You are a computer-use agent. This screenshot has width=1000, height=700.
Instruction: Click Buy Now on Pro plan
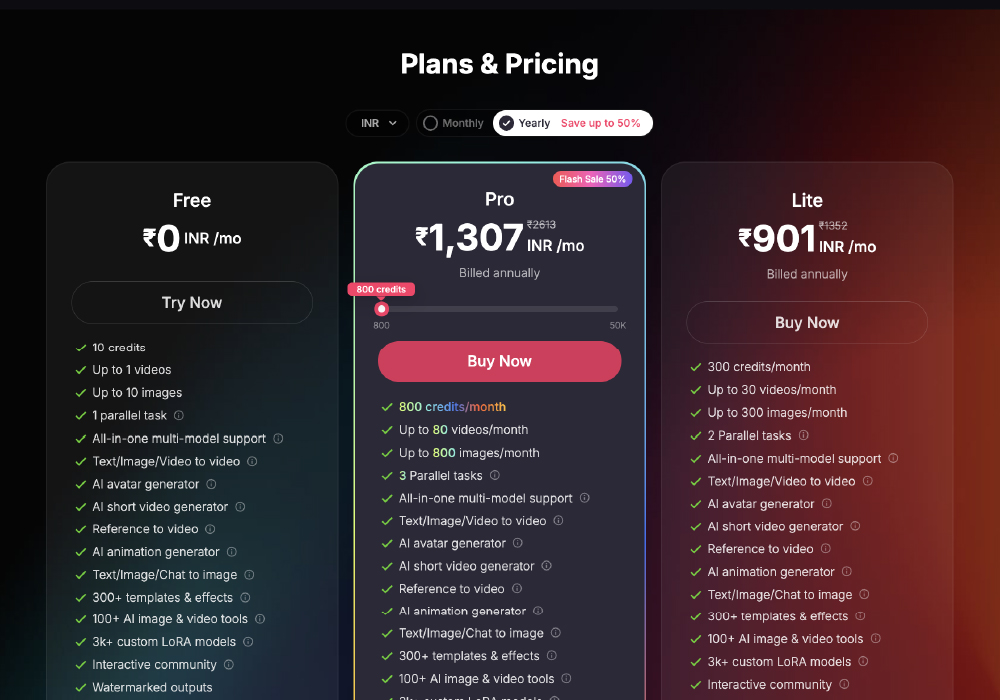499,361
